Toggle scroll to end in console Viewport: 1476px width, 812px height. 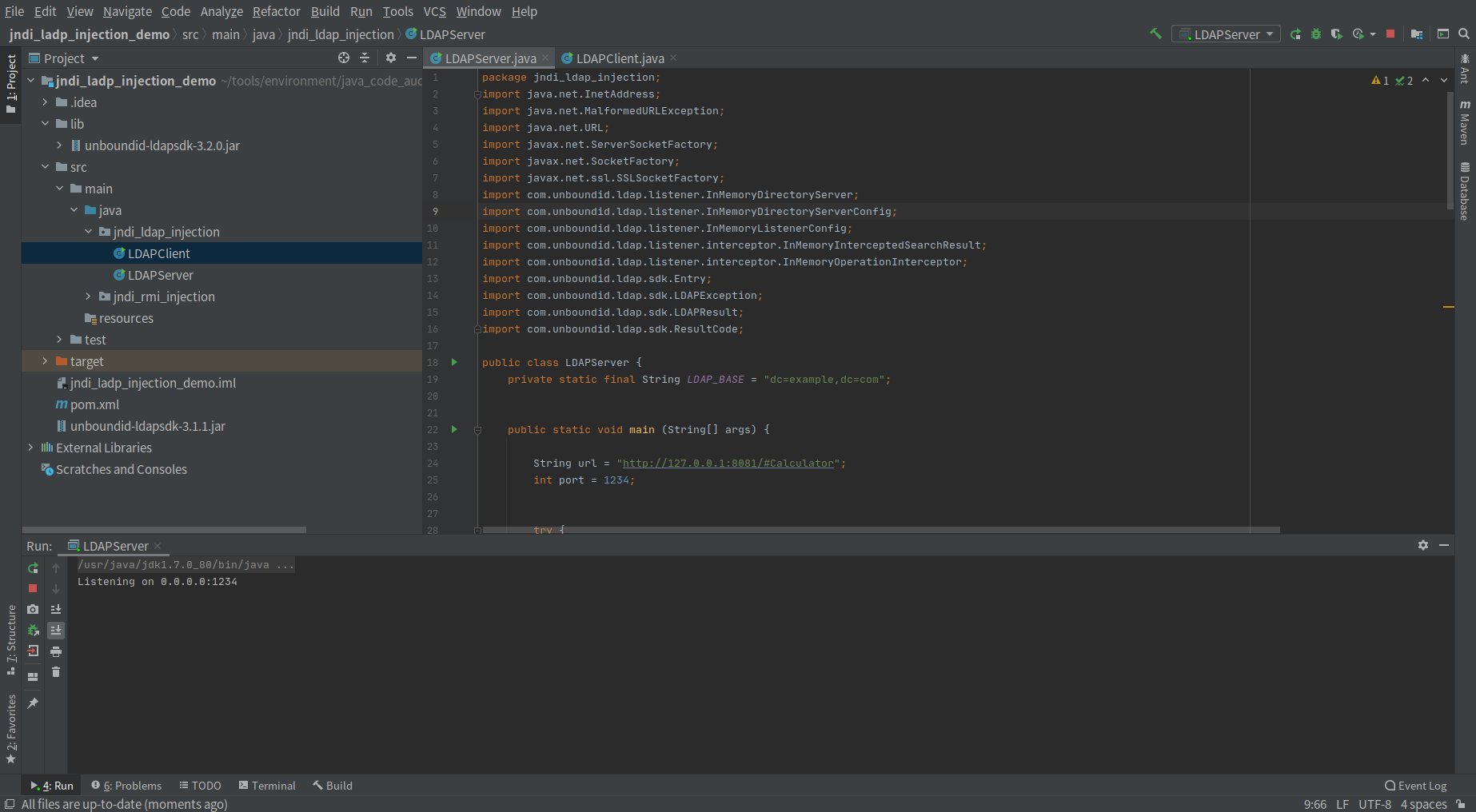(x=56, y=630)
